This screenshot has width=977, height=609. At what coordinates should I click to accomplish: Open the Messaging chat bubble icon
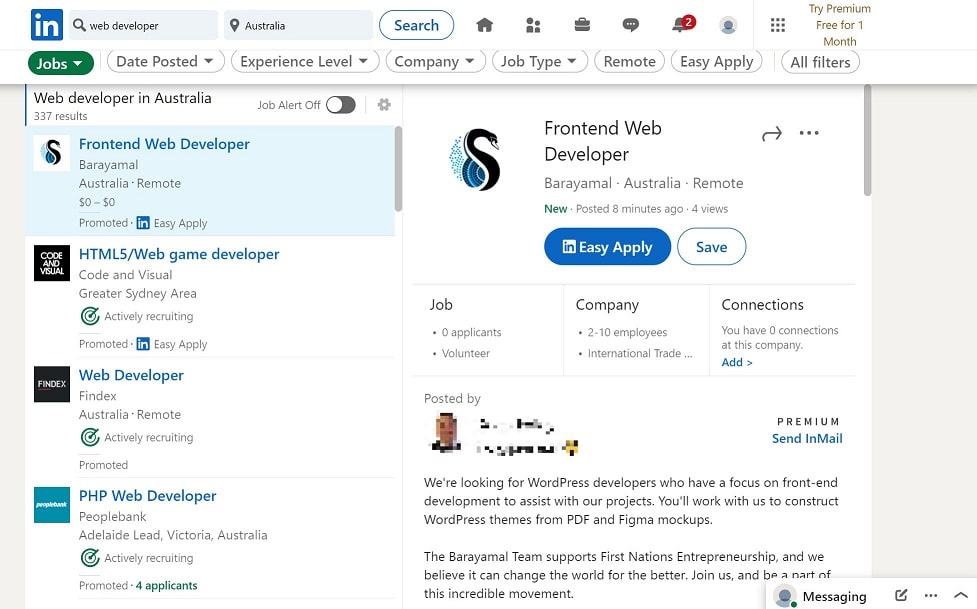(630, 25)
